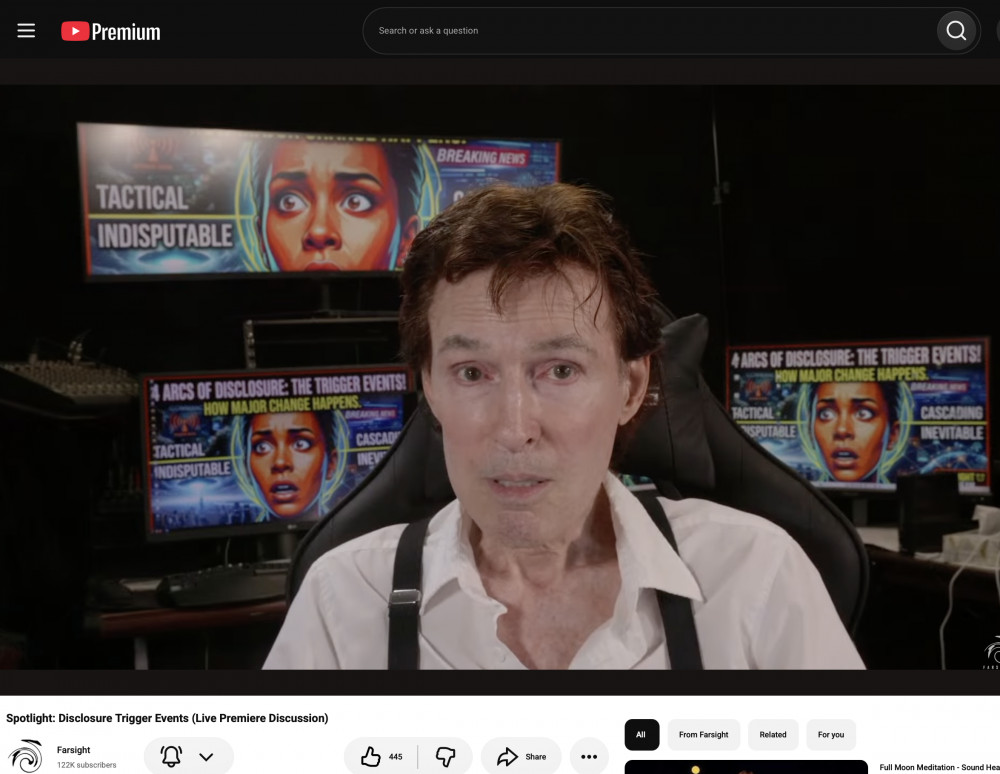Switch to the 'Related' filter chip

[x=772, y=734]
